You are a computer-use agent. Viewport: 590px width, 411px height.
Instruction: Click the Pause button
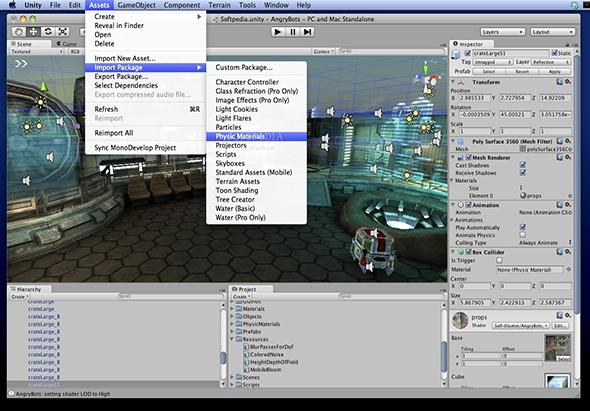tap(292, 32)
